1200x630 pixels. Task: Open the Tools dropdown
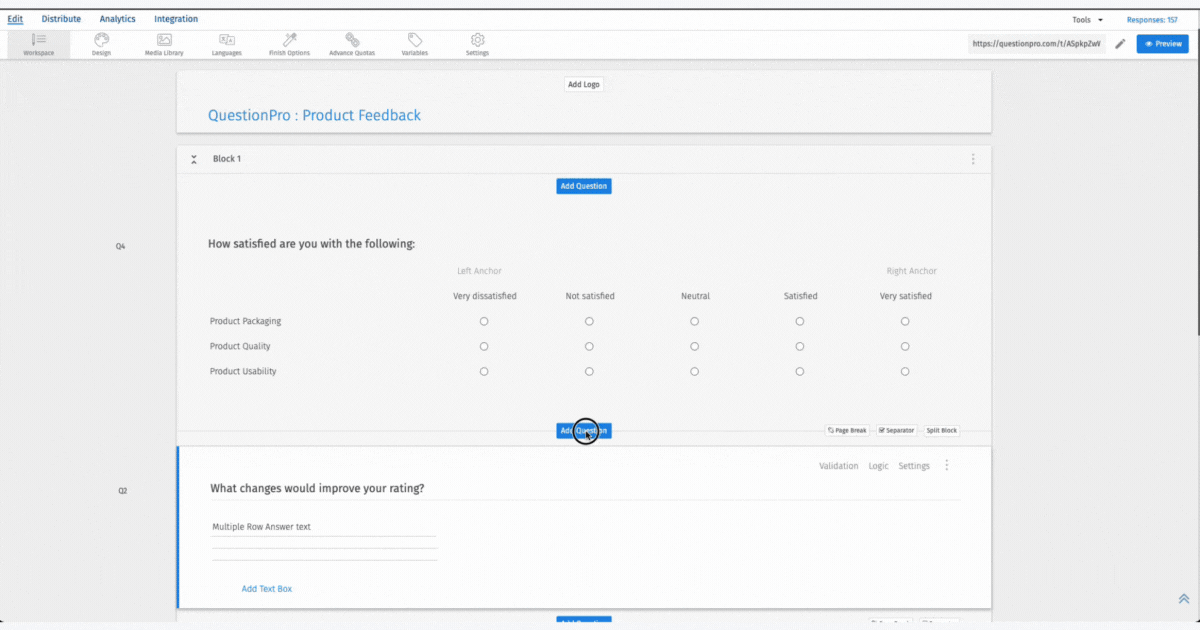pyautogui.click(x=1087, y=19)
